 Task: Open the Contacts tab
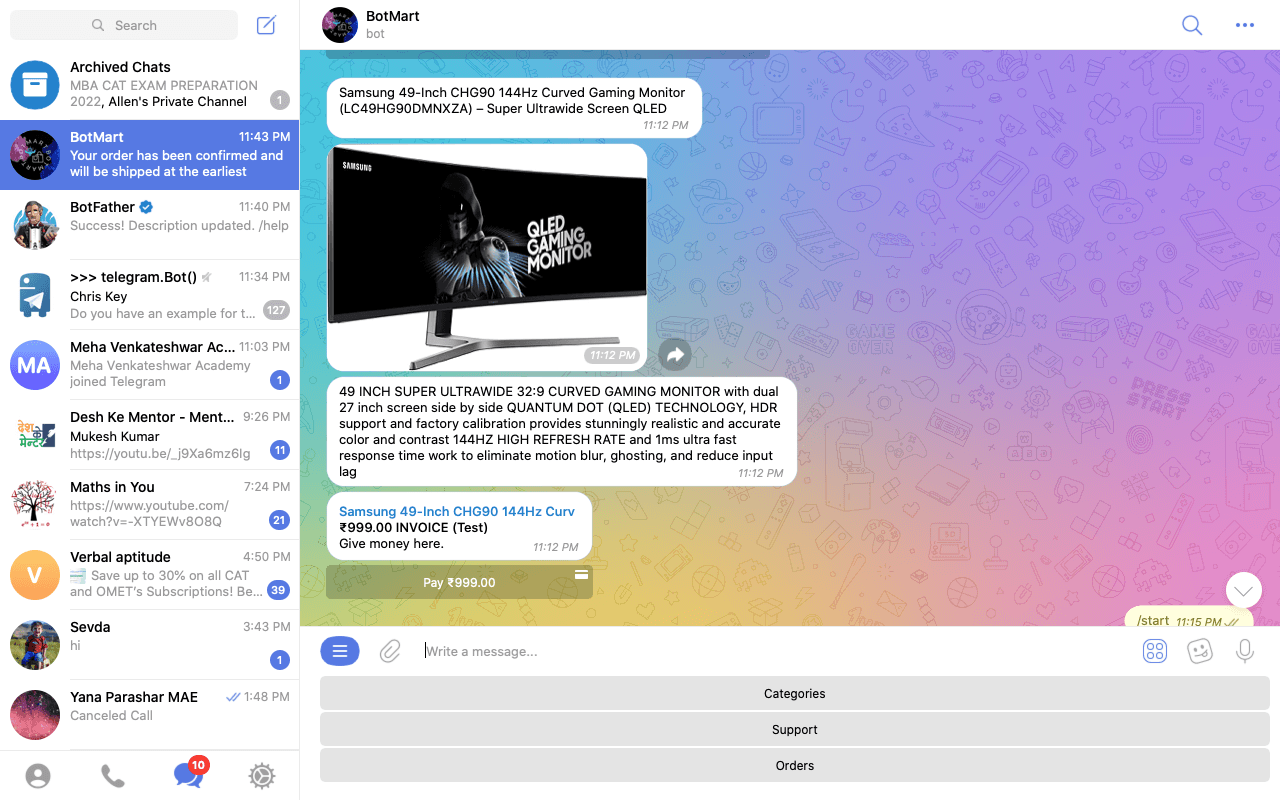pyautogui.click(x=38, y=776)
